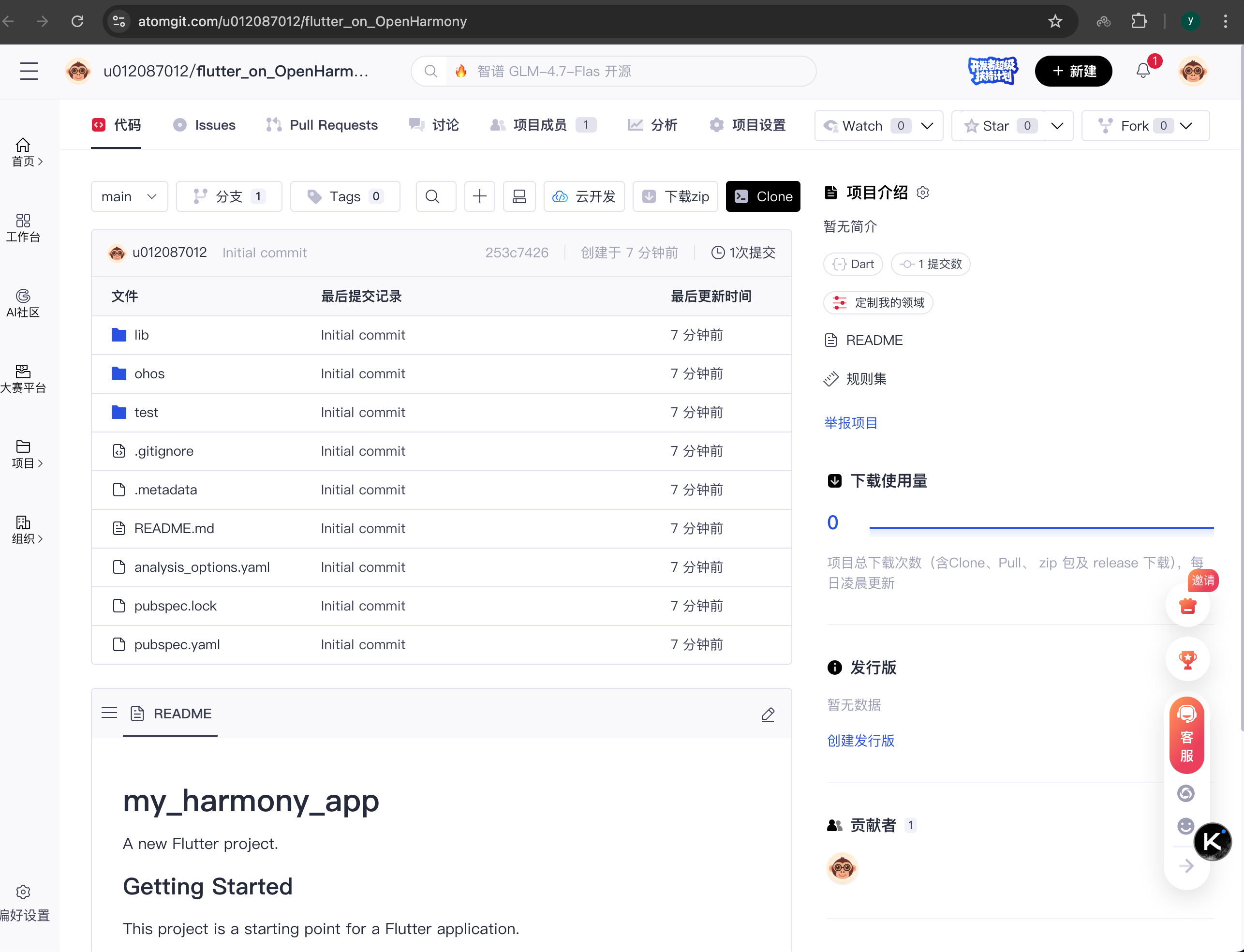Click the search icon in file toolbar
The height and width of the screenshot is (952, 1244).
pos(433,196)
